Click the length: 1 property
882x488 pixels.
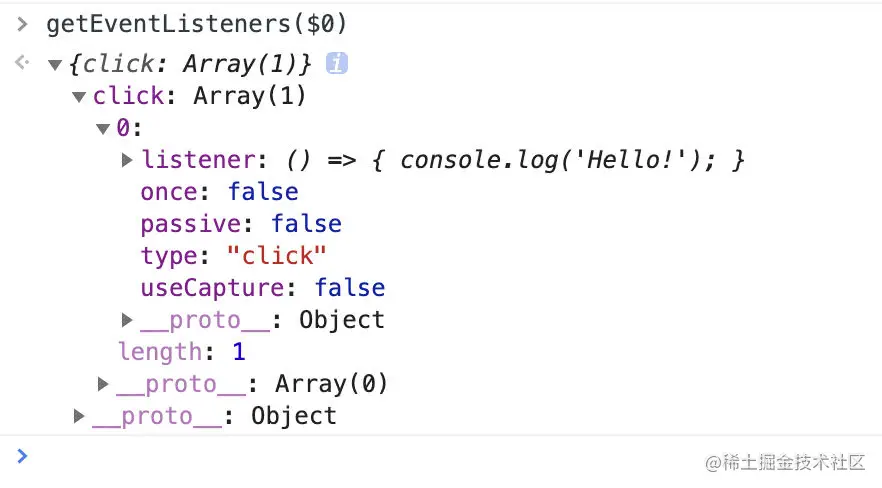pyautogui.click(x=182, y=352)
